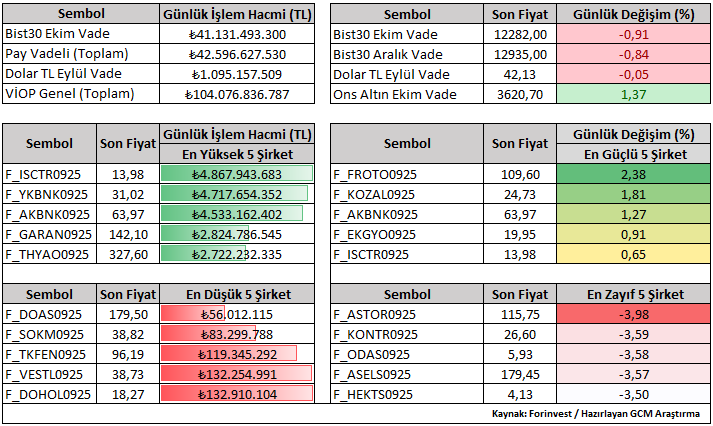Click the 'En Zayıf 5 Şirket' header

pos(635,295)
